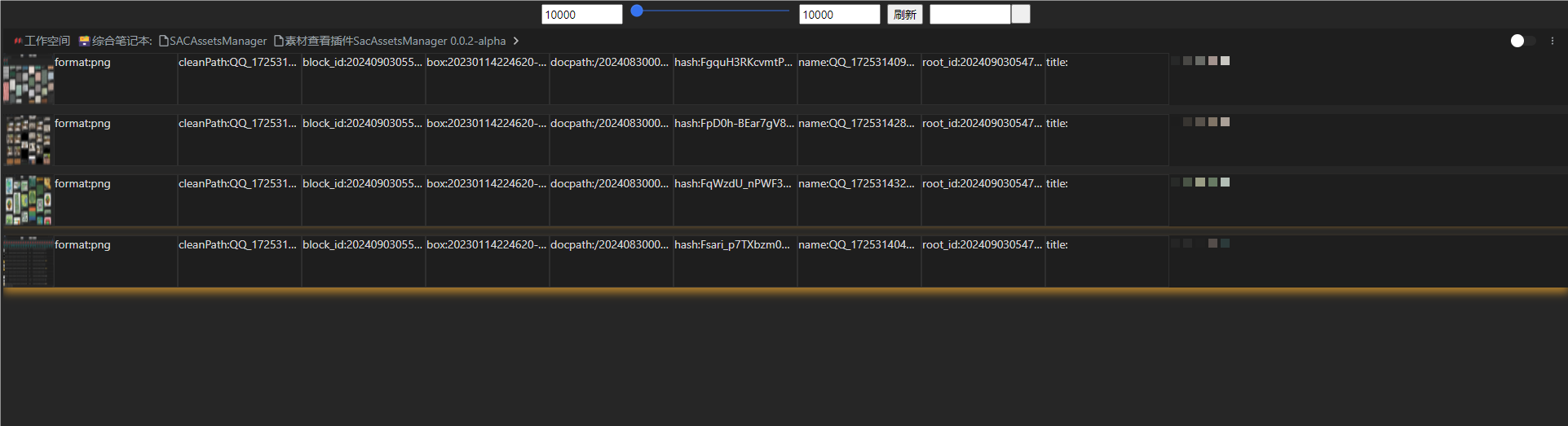1568x426 pixels.
Task: Click root_id cell in the Fsari_p7TXbzm0 row
Action: pos(983,261)
